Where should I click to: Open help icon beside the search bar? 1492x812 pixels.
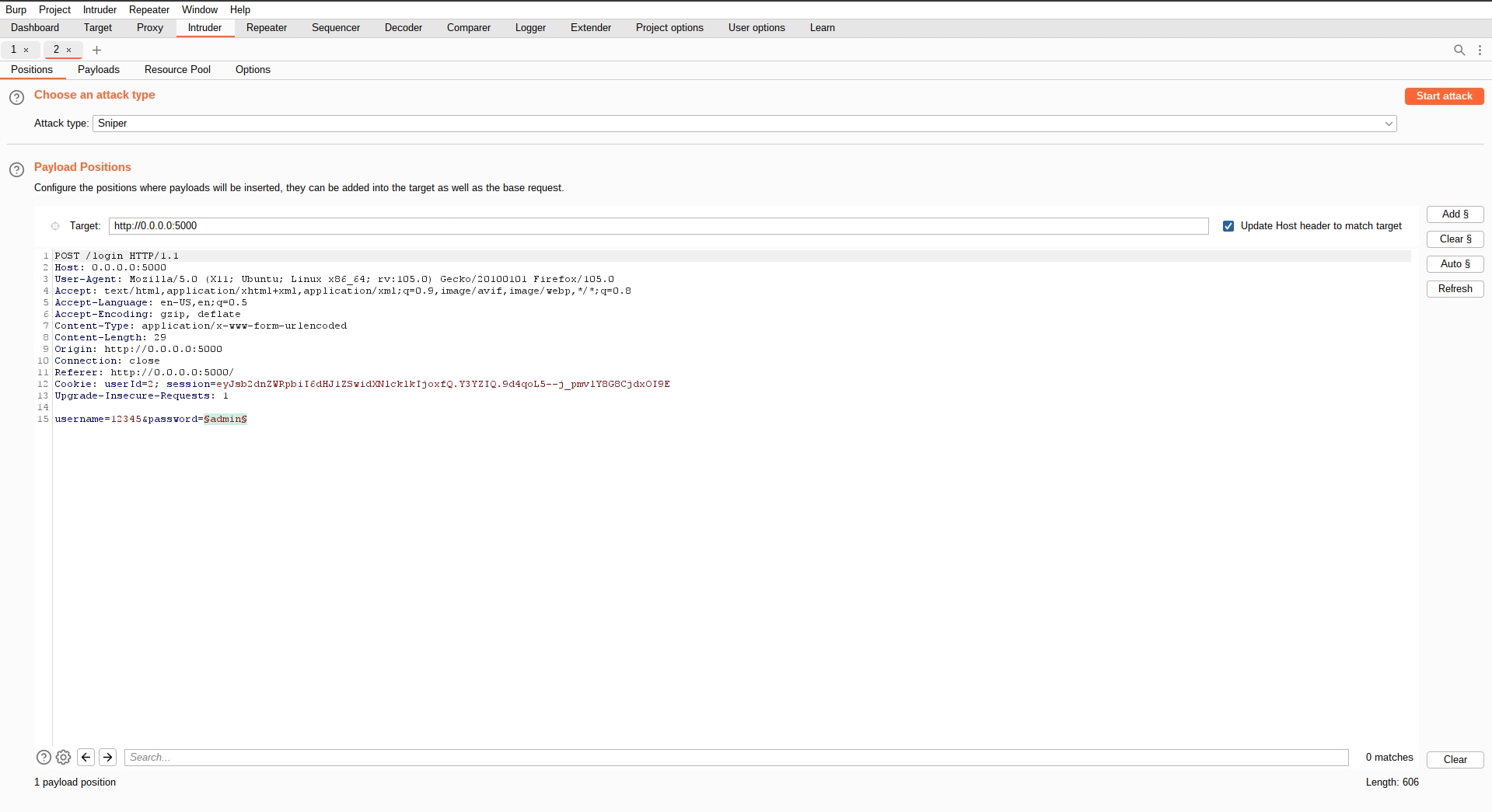click(44, 757)
